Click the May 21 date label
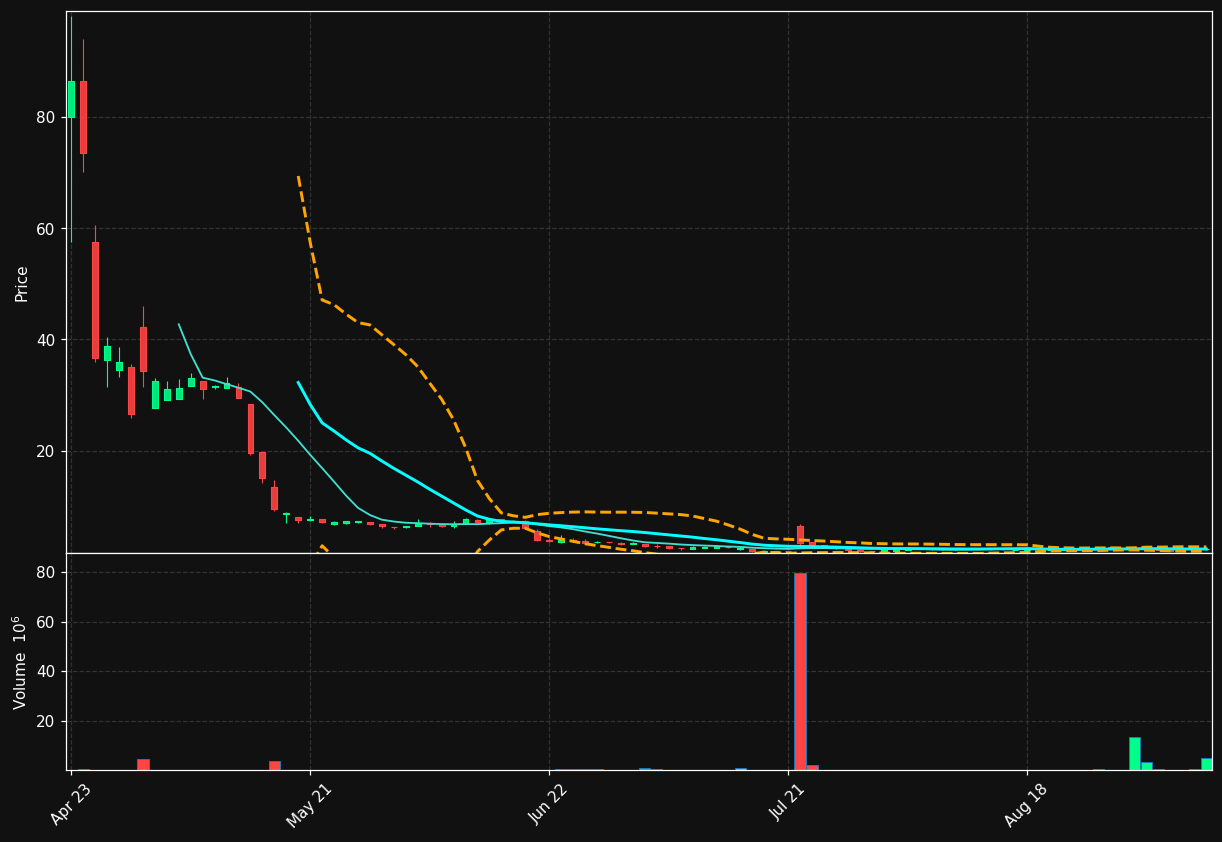This screenshot has width=1222, height=842. tap(310, 805)
